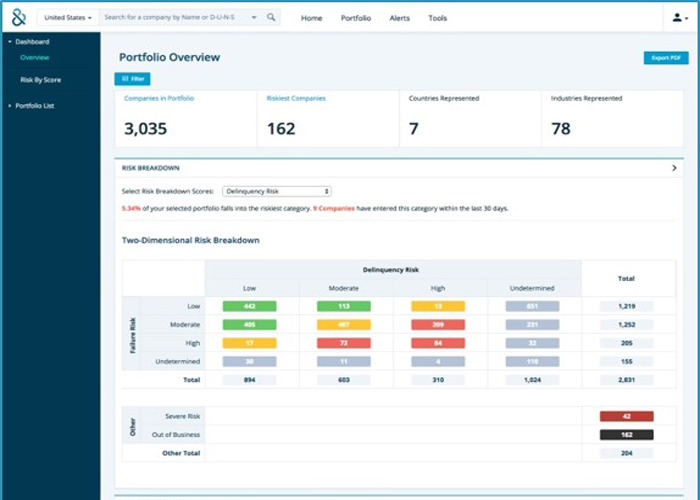Viewport: 700px width, 500px height.
Task: Open the Riskiest Companies link
Action: coord(296,99)
